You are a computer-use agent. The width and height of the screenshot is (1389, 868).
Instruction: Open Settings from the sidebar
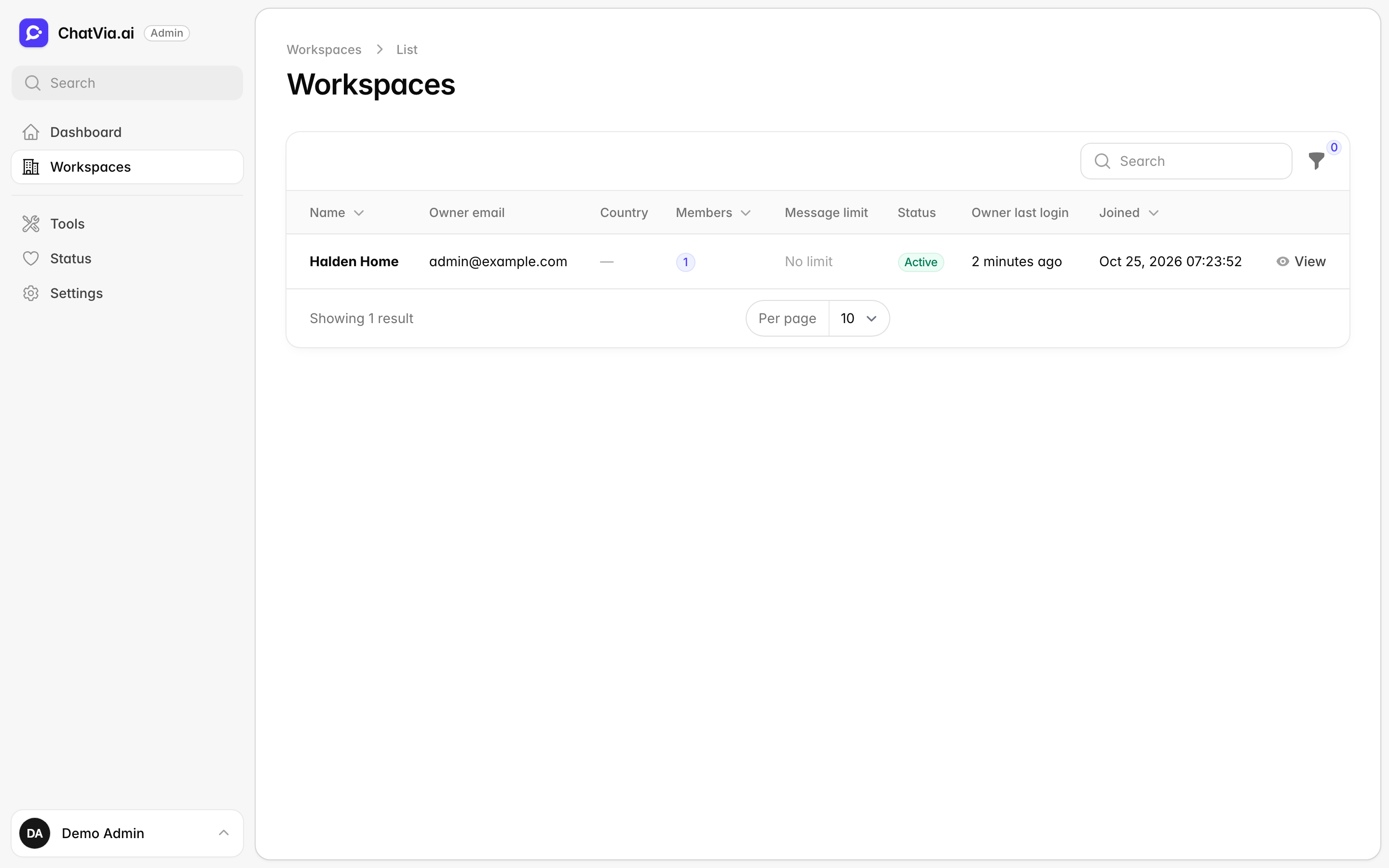coord(127,293)
